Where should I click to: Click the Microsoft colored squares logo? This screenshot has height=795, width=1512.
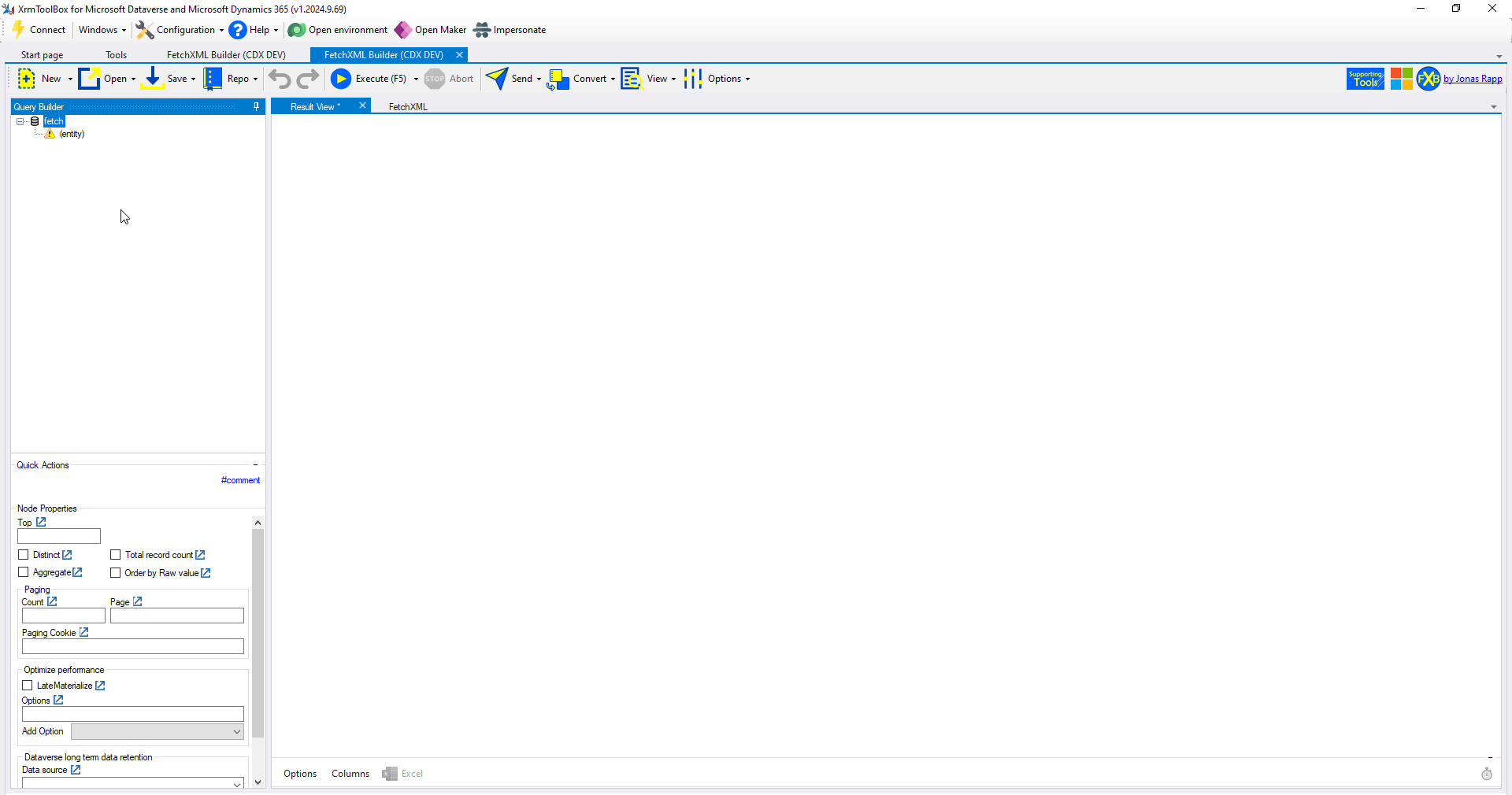[x=1401, y=79]
